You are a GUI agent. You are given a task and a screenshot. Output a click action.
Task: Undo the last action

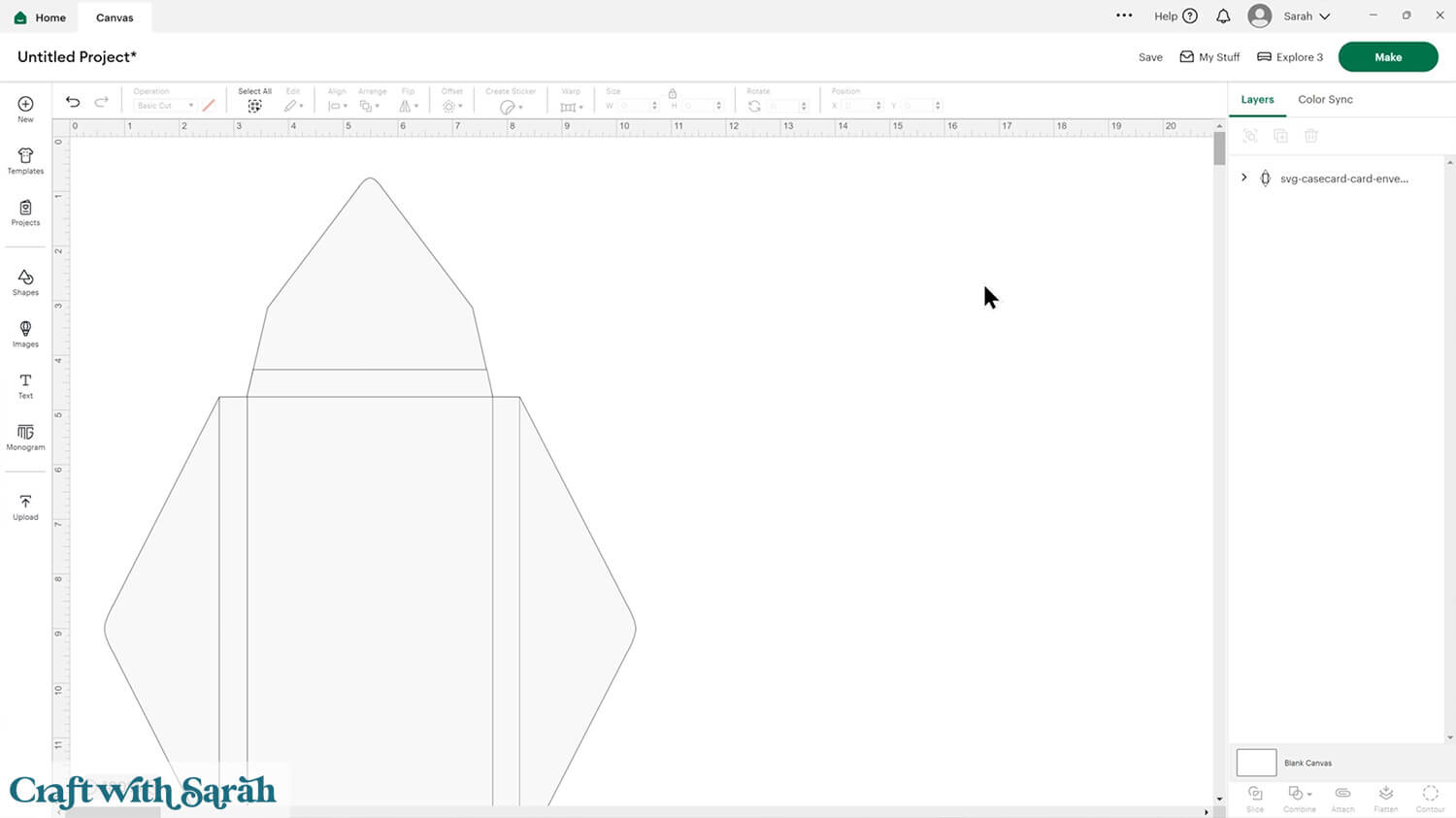pyautogui.click(x=73, y=102)
